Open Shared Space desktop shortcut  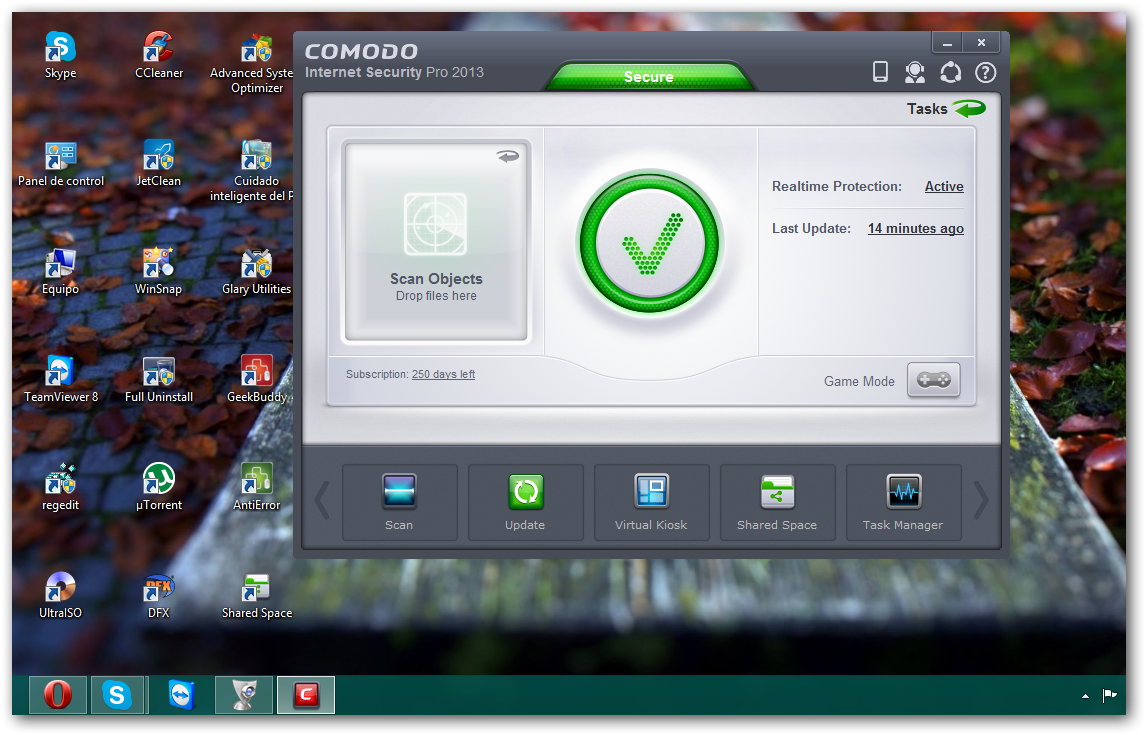coord(256,596)
